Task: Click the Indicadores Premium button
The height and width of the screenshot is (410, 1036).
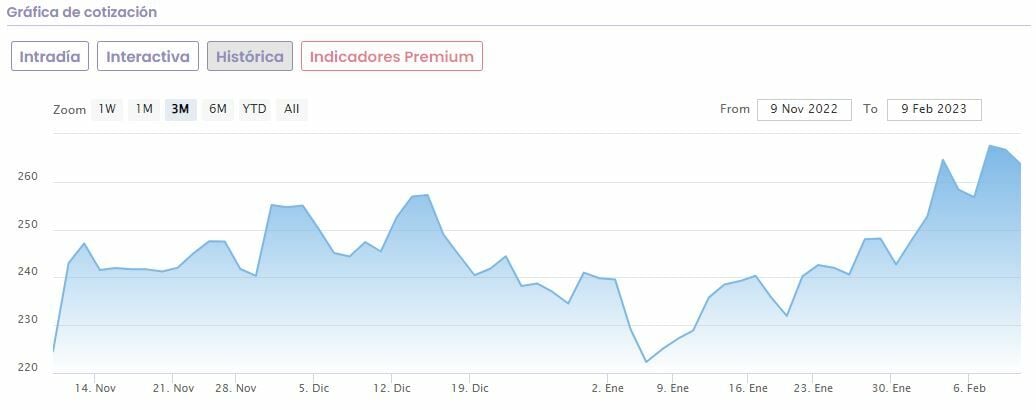Action: pos(392,56)
